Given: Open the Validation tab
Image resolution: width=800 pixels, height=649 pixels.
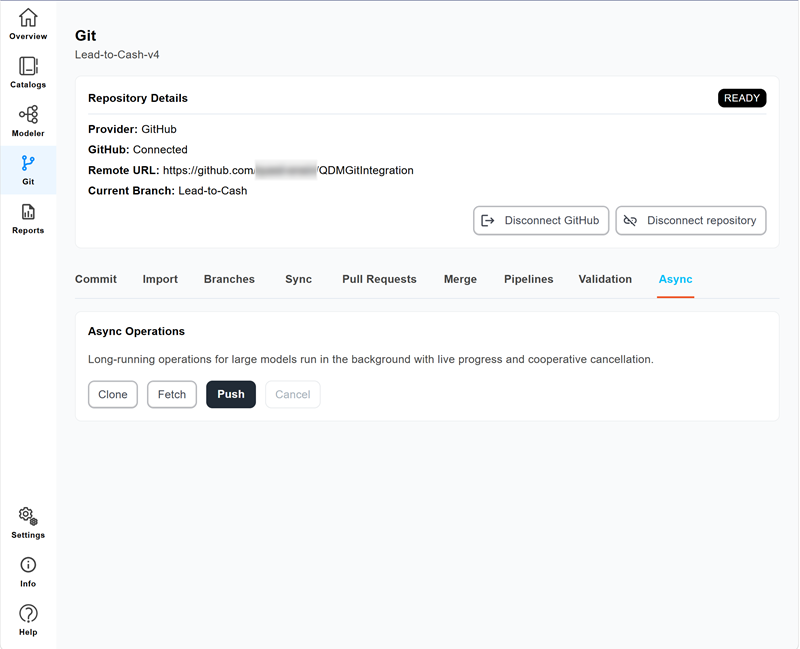Looking at the screenshot, I should click(x=605, y=279).
